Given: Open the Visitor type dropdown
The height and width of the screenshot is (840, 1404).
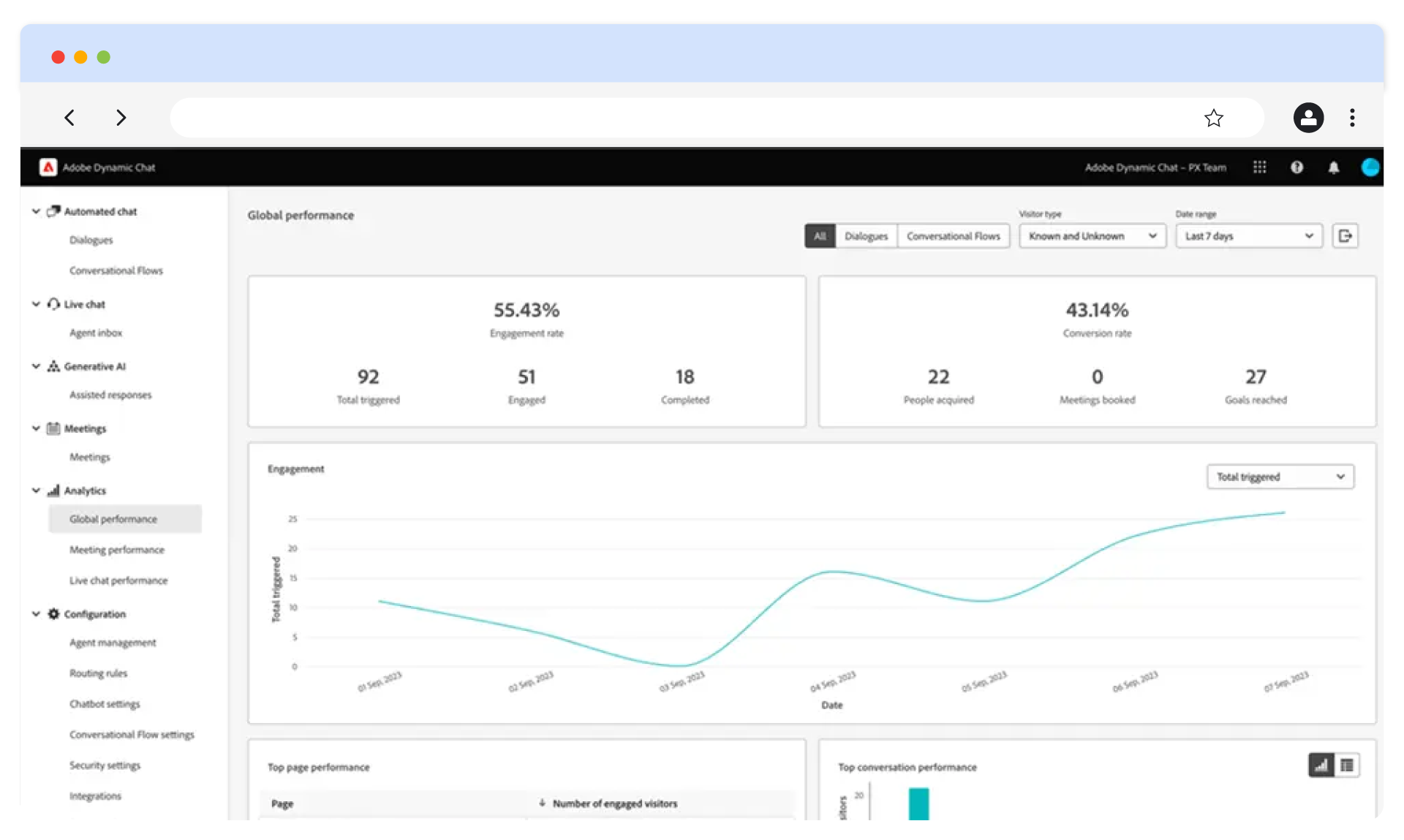Looking at the screenshot, I should tap(1092, 236).
